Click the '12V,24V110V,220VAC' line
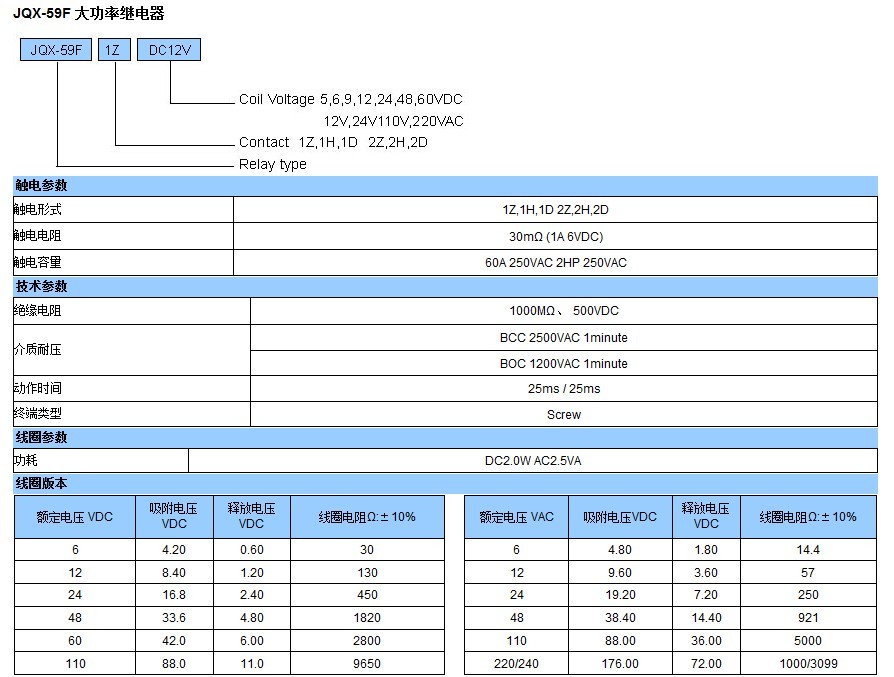The image size is (894, 677). coord(393,121)
